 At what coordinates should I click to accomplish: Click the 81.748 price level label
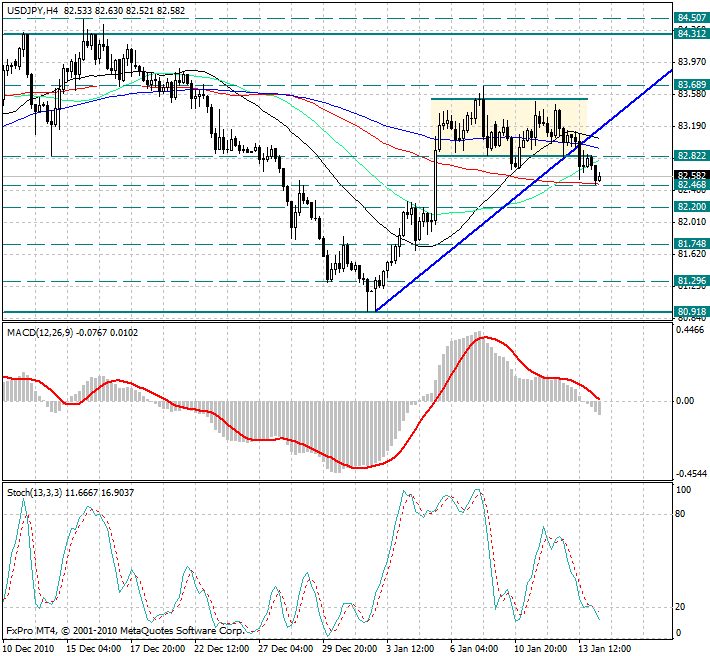tap(691, 244)
